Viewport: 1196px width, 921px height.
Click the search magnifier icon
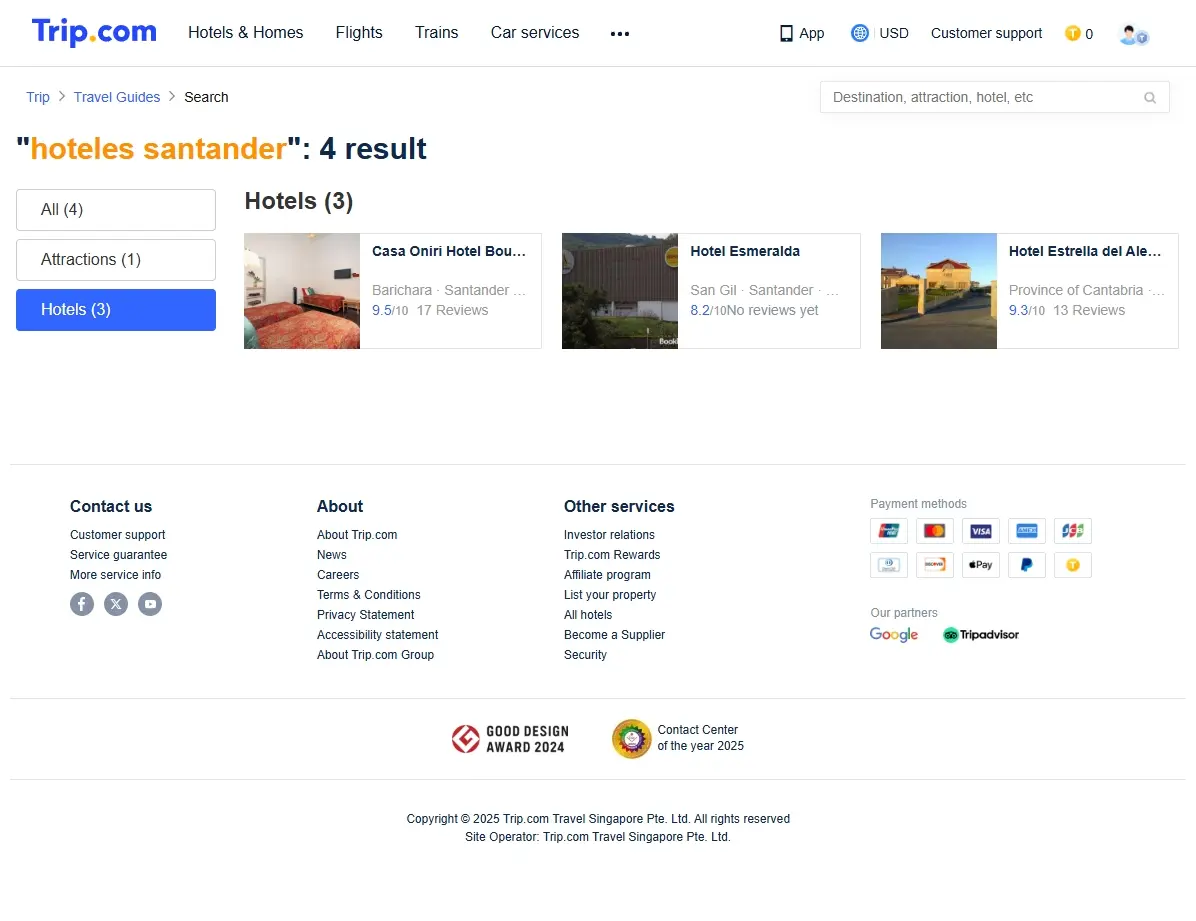pyautogui.click(x=1149, y=98)
